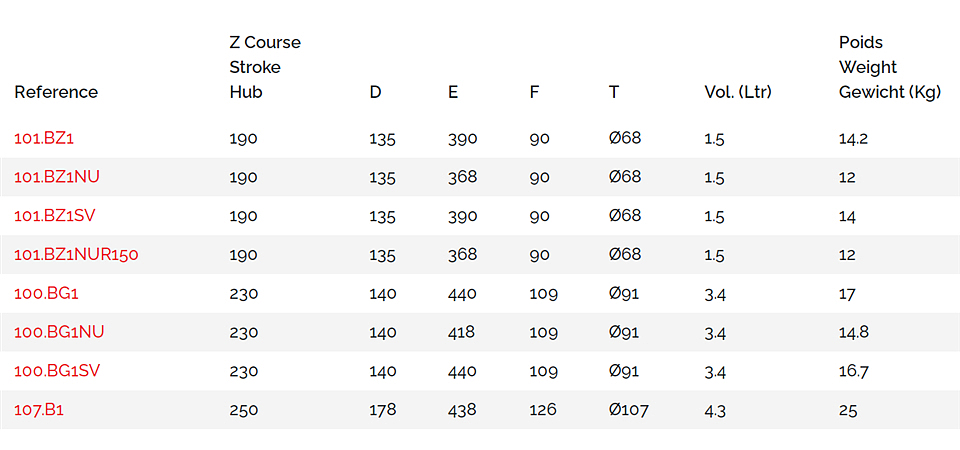Select the 250 stroke value cell

[x=244, y=410]
